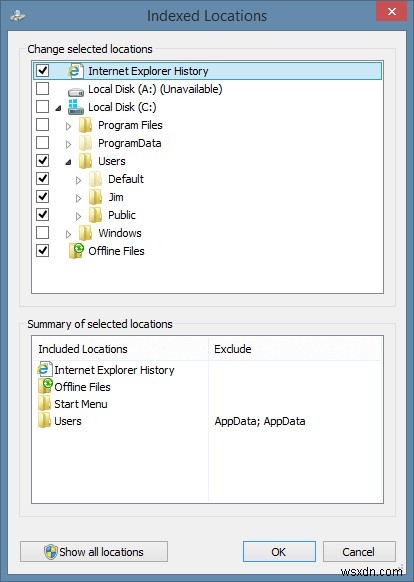Screen dimensions: 414x582
Task: Click the Exclude column header
Action: click(296, 349)
